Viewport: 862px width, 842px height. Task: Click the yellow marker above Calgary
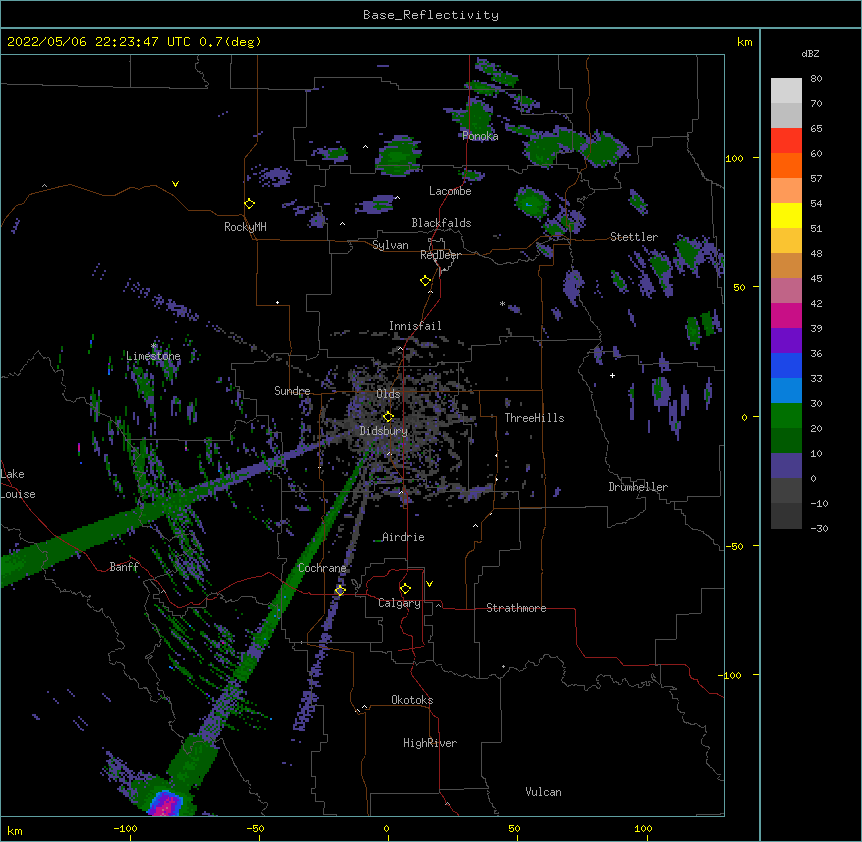tap(405, 589)
